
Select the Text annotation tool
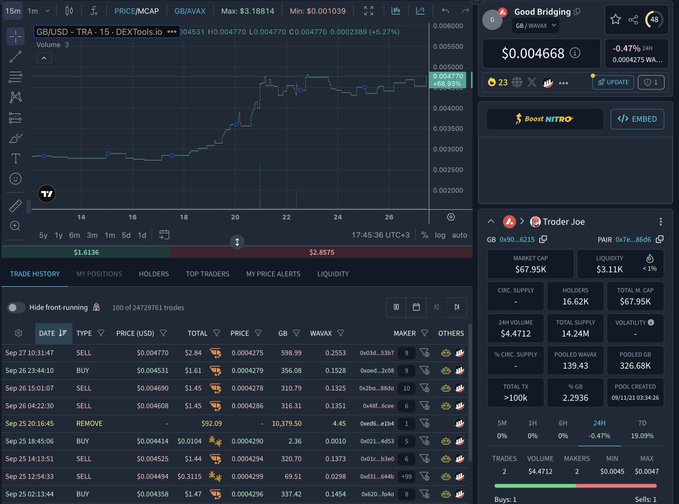(x=16, y=158)
